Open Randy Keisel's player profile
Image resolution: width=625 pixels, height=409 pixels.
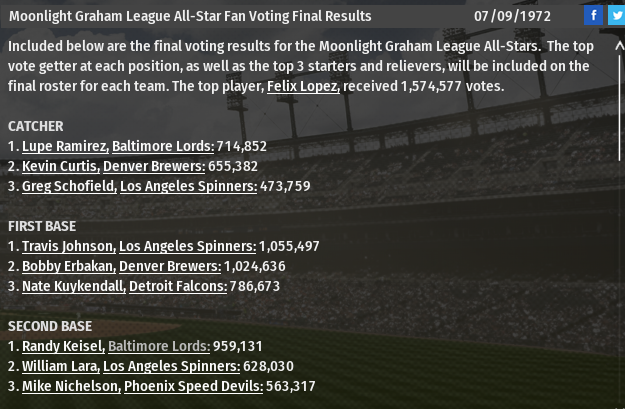click(63, 346)
